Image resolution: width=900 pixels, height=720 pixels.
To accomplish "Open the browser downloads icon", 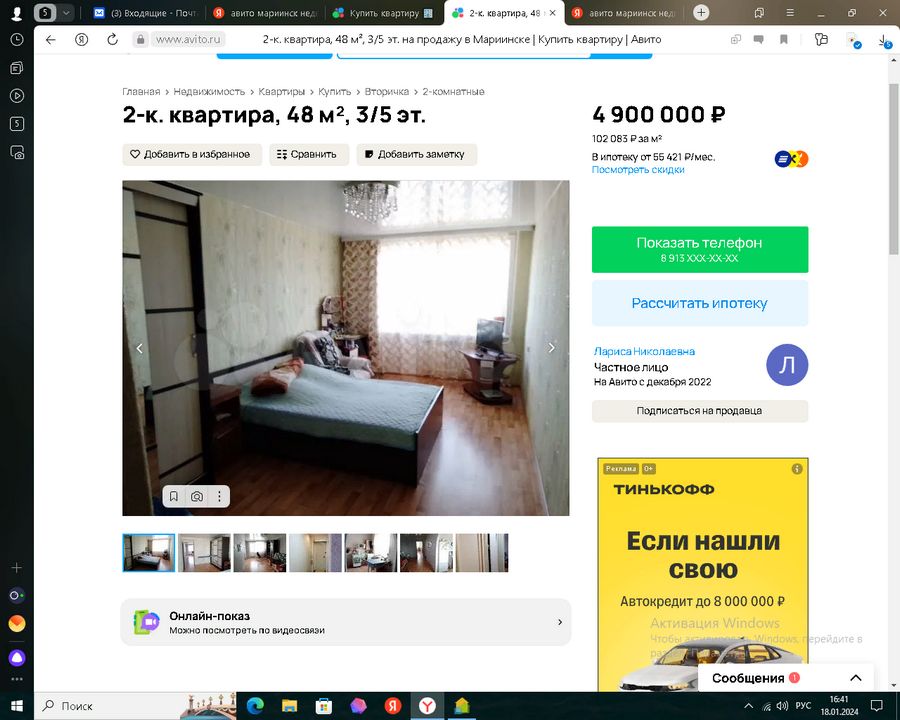I will [884, 39].
